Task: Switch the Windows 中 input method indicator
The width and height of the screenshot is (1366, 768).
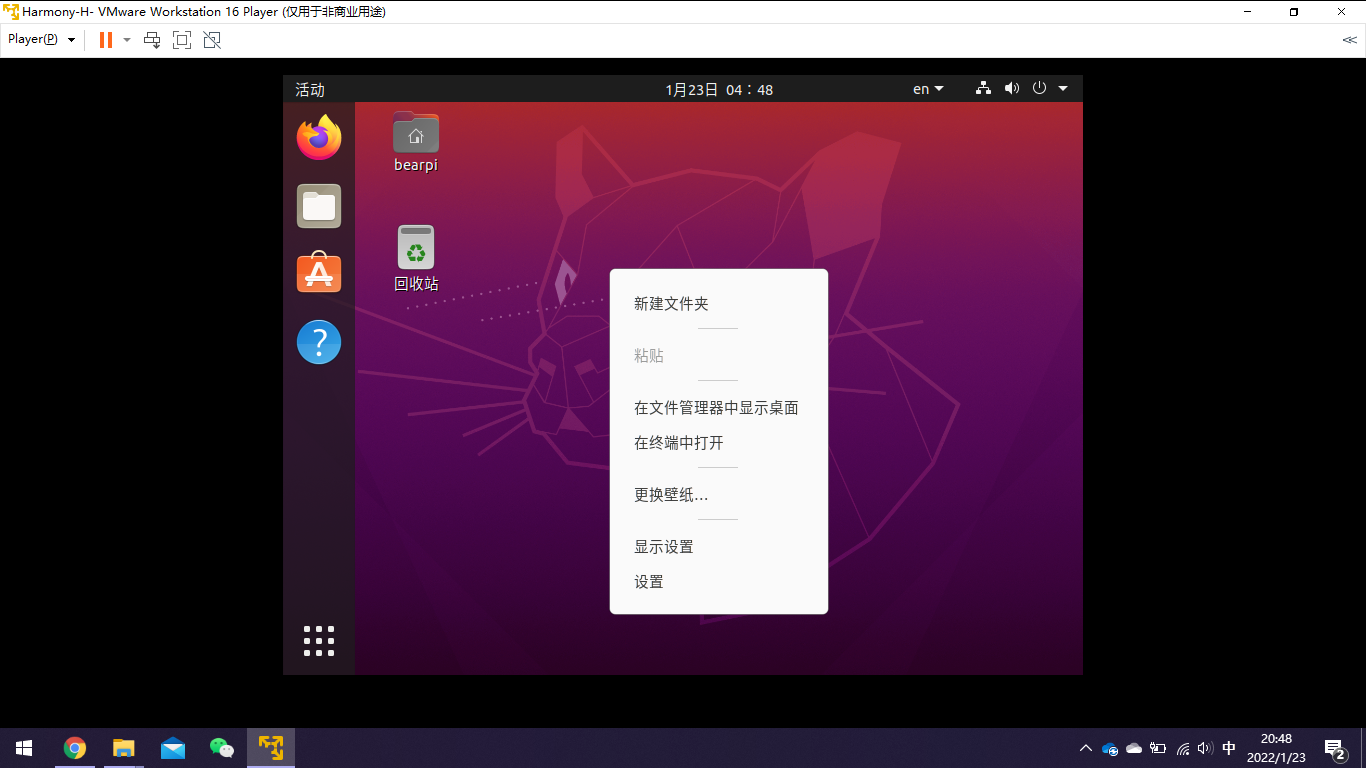Action: pyautogui.click(x=1229, y=748)
